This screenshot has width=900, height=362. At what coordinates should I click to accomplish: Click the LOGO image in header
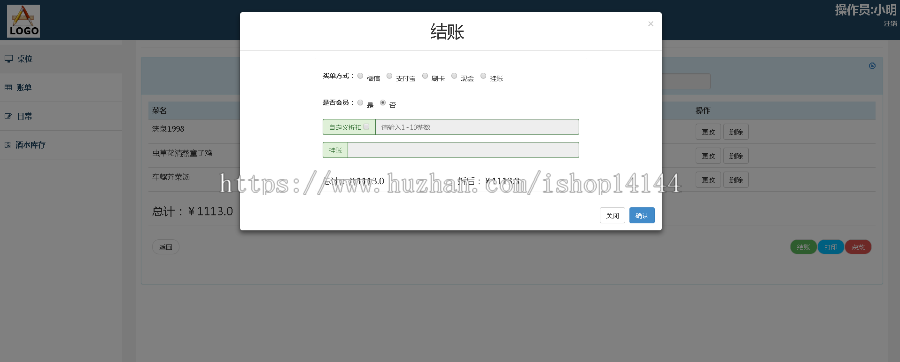24,21
